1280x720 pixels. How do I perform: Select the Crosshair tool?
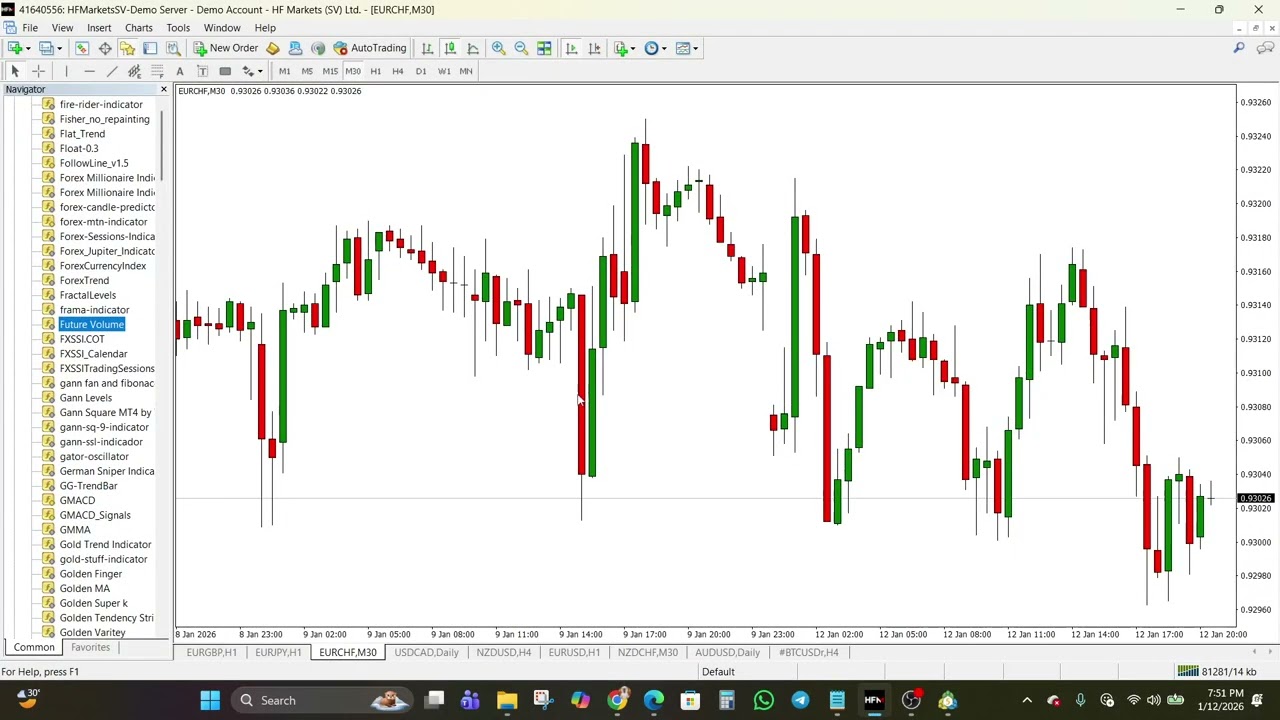[x=38, y=71]
